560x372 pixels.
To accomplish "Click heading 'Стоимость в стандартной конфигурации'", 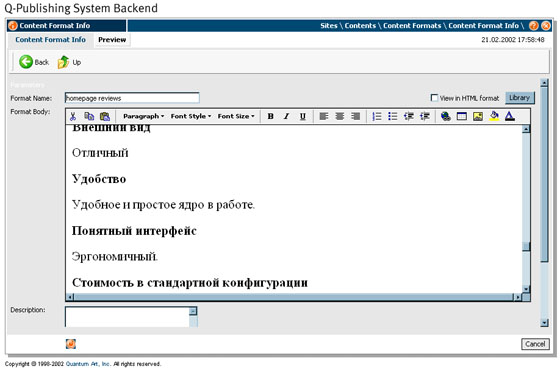I will [x=190, y=282].
